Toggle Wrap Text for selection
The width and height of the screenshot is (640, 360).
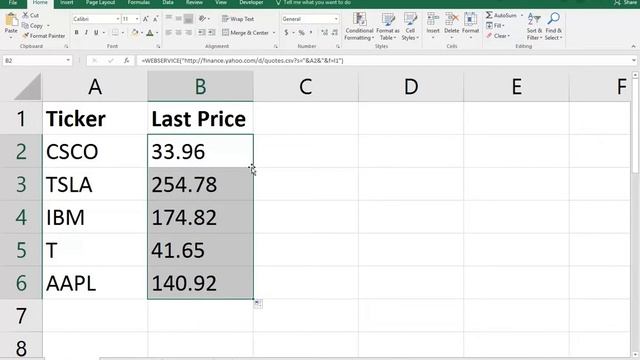point(238,19)
